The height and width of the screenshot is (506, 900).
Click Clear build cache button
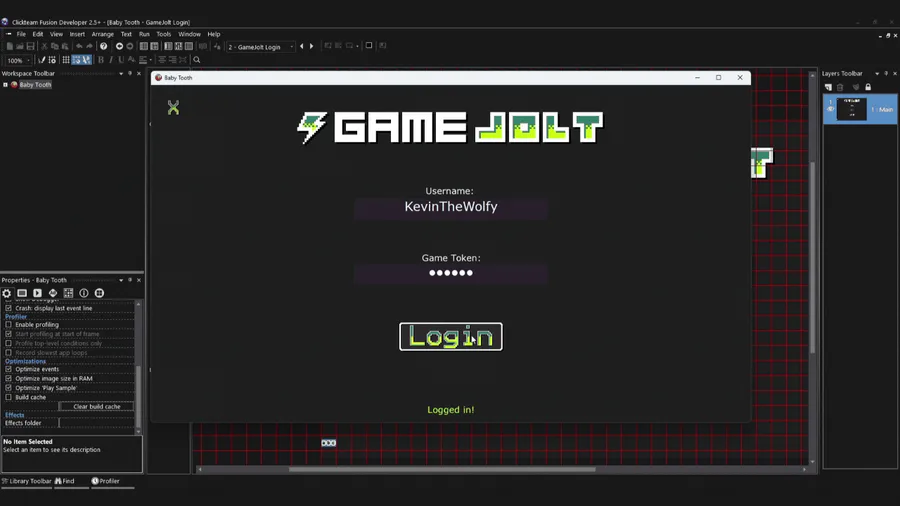(96, 406)
